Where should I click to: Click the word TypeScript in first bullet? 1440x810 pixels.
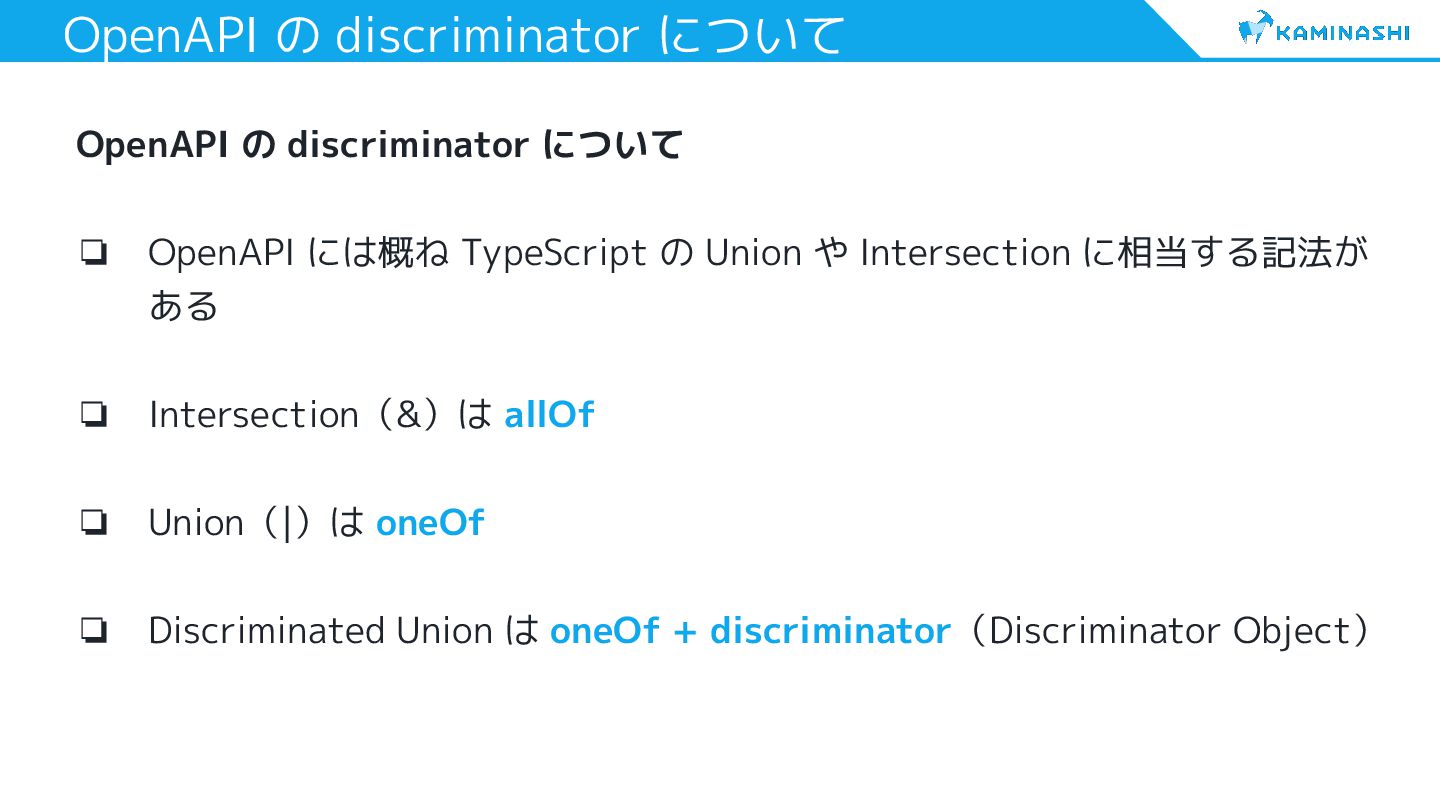pyautogui.click(x=553, y=253)
